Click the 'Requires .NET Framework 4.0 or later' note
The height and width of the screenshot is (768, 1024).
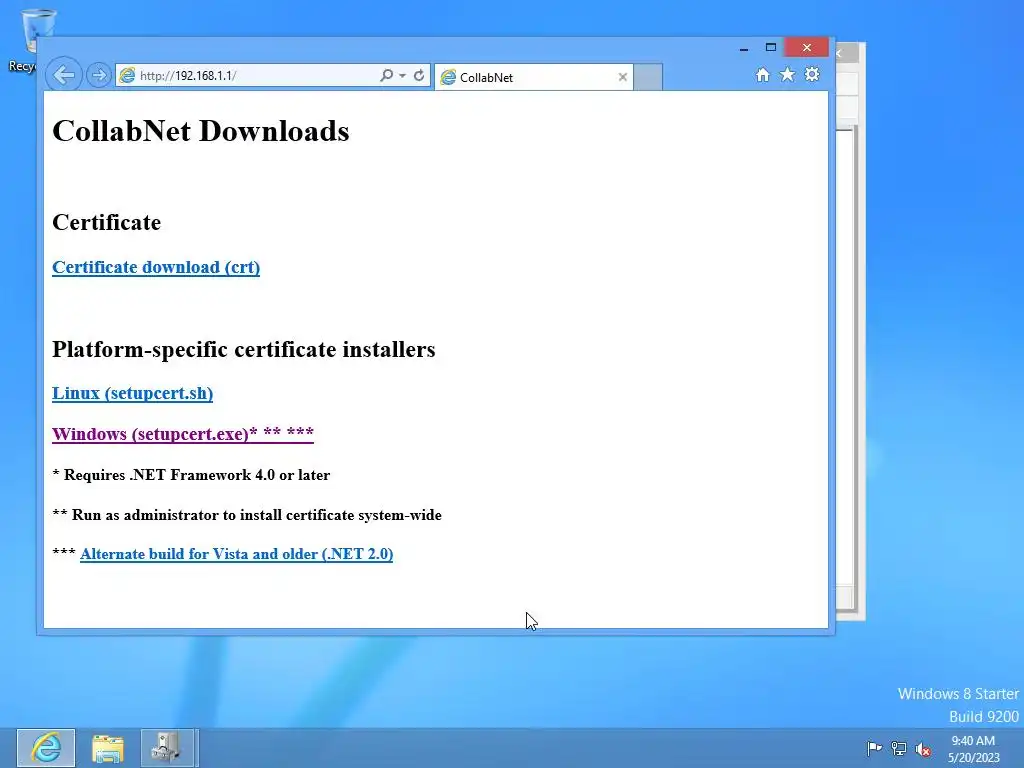coord(191,475)
